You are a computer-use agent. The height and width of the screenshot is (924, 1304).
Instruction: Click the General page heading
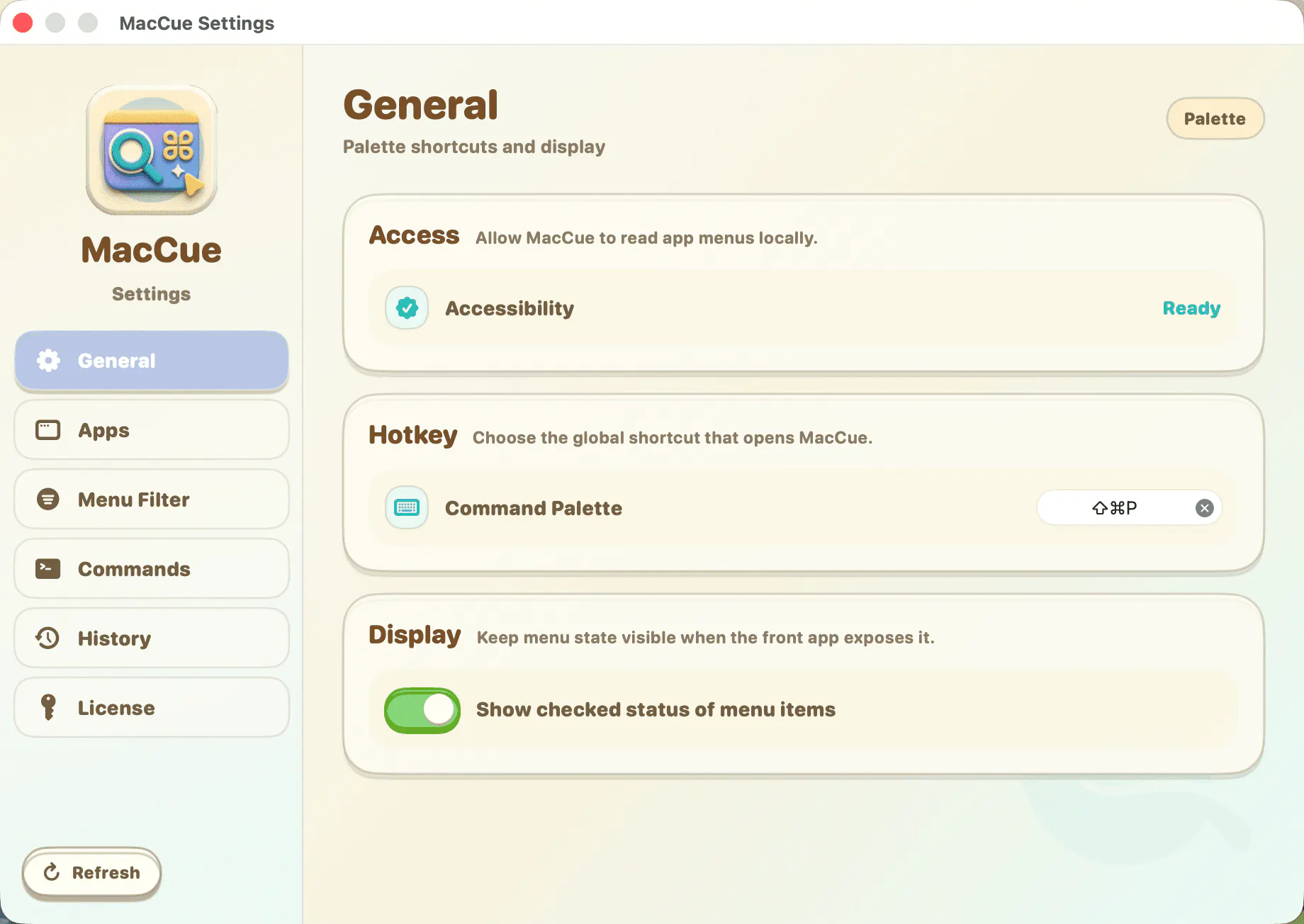421,105
